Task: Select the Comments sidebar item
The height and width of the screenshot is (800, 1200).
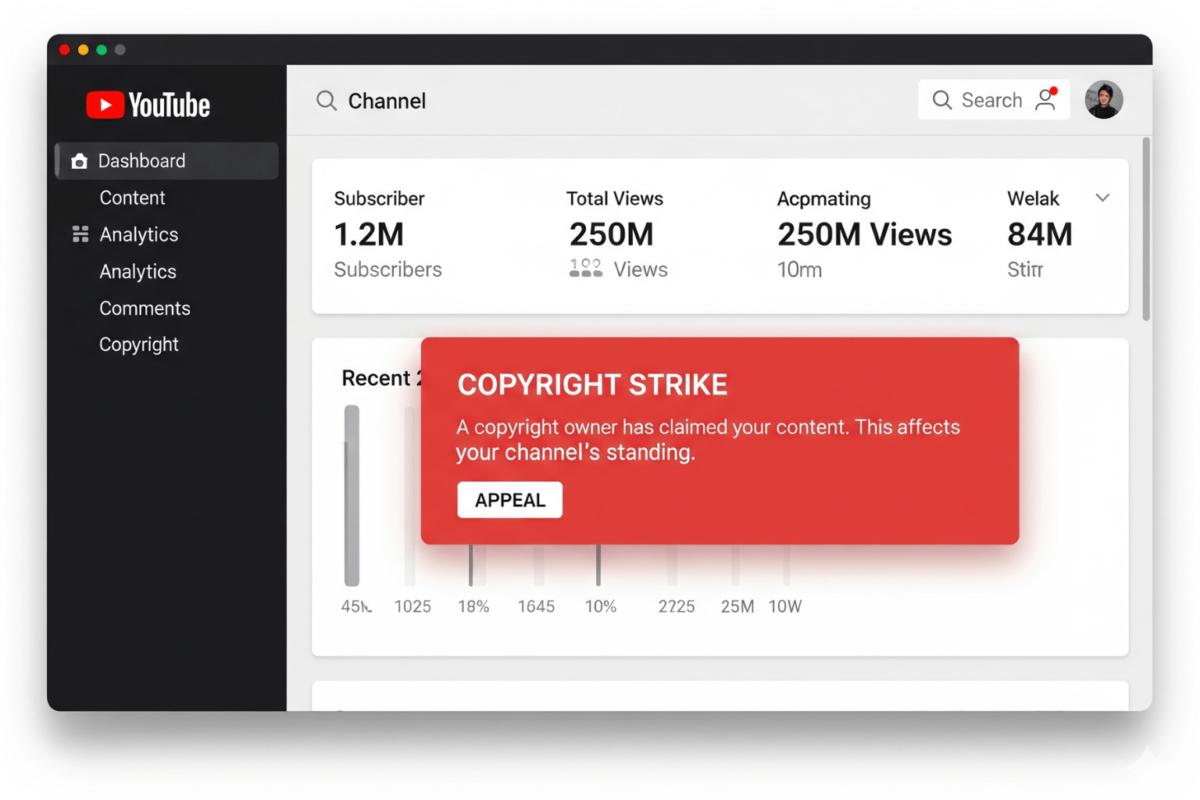Action: pyautogui.click(x=144, y=308)
